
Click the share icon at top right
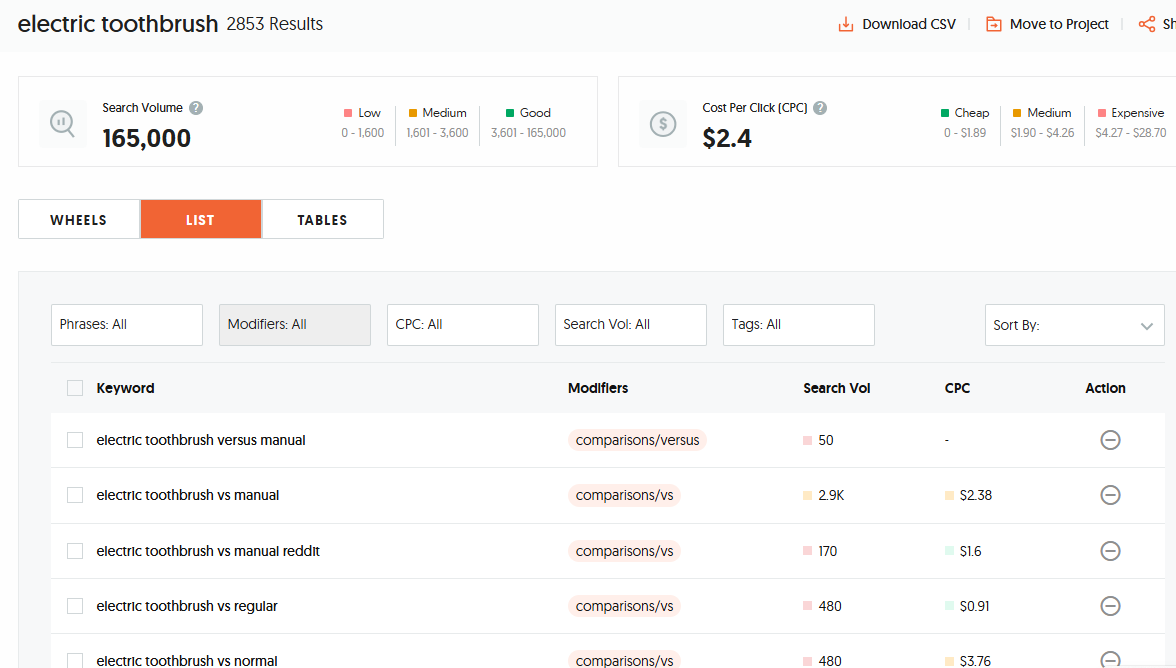(x=1146, y=24)
